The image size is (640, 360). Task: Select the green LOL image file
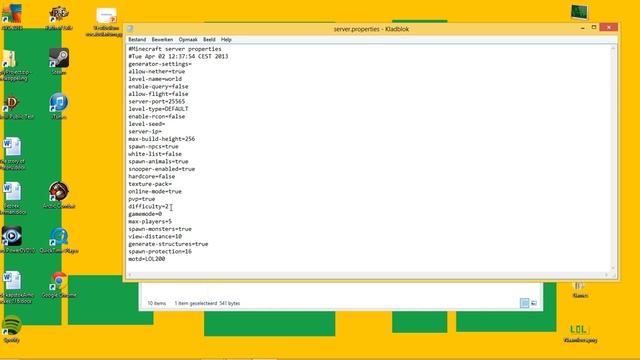pos(580,332)
